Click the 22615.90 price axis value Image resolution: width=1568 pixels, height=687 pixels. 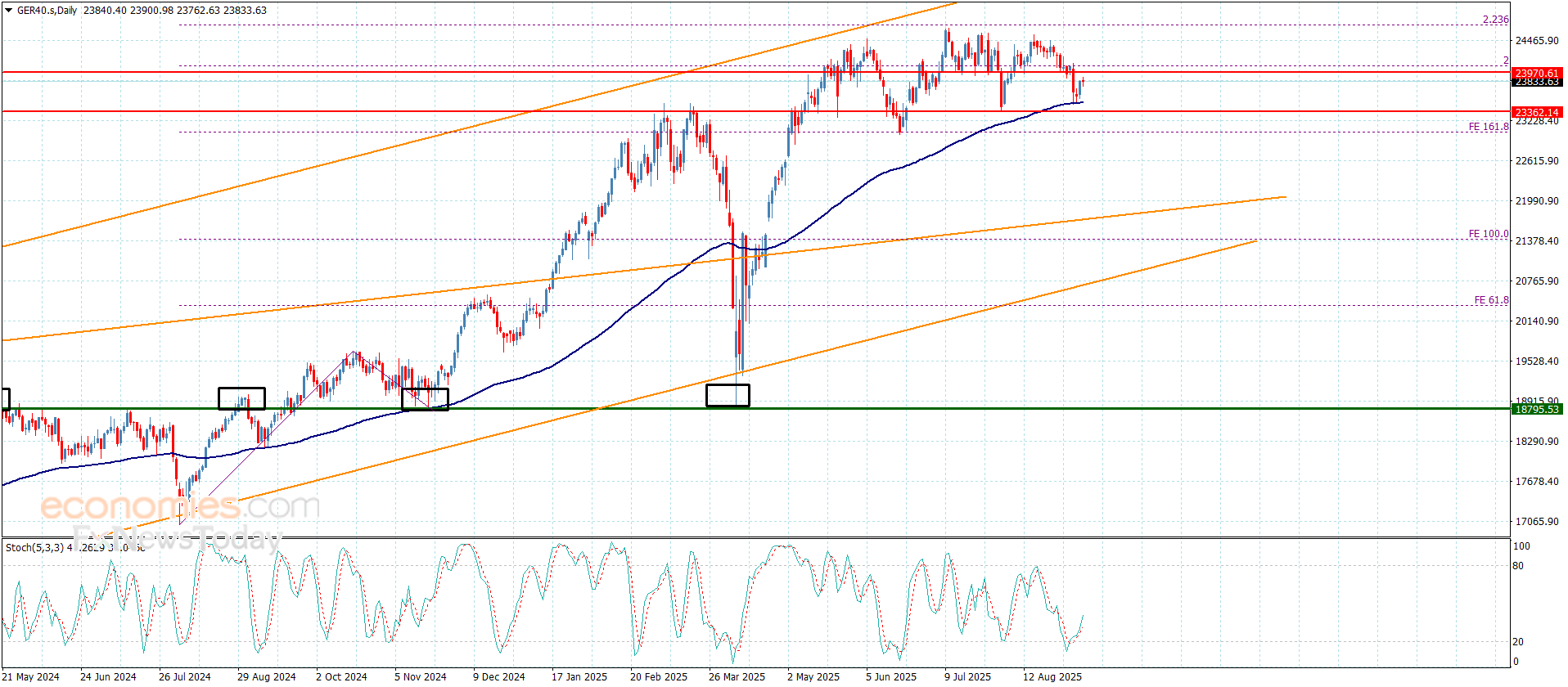(x=1537, y=161)
